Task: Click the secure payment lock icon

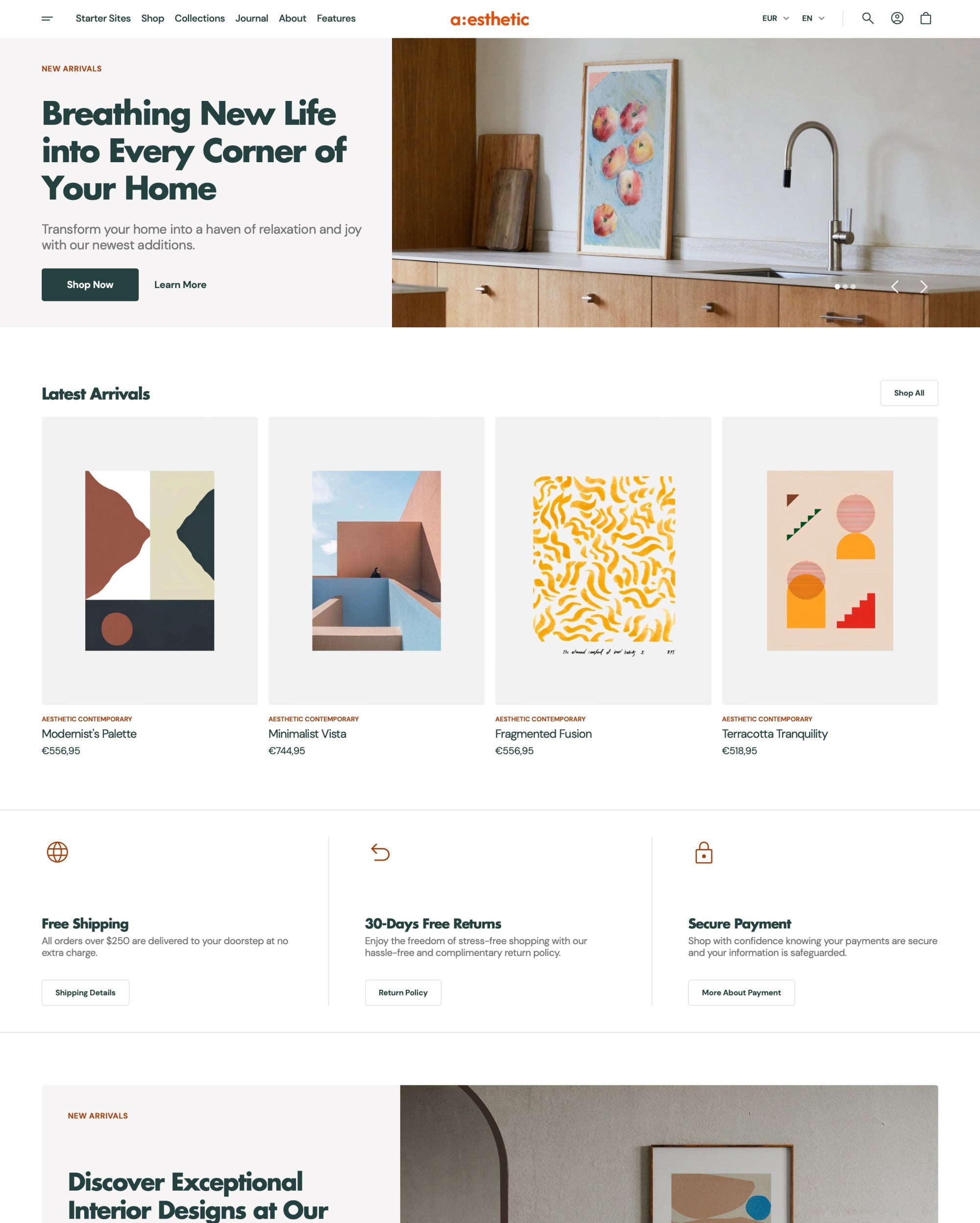Action: coord(703,852)
